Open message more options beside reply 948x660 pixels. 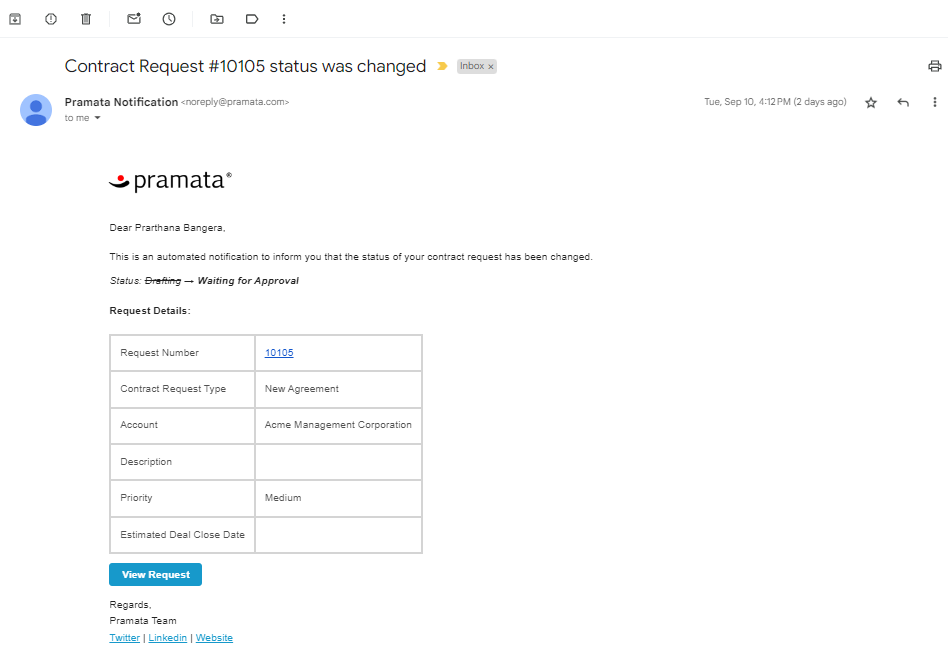point(935,103)
